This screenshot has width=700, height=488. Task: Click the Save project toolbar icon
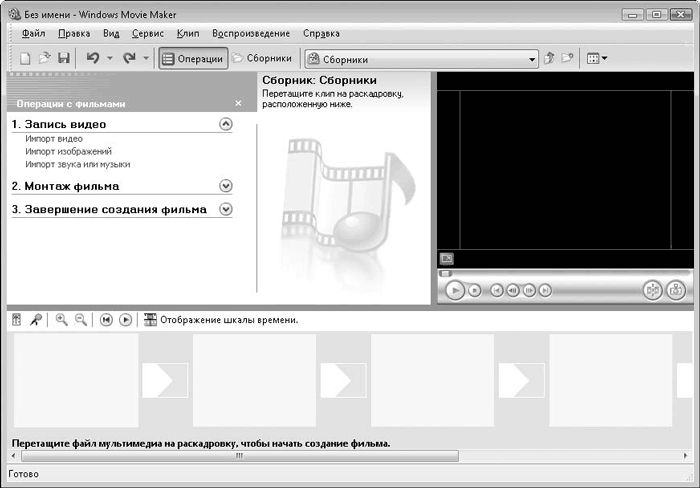[x=63, y=59]
